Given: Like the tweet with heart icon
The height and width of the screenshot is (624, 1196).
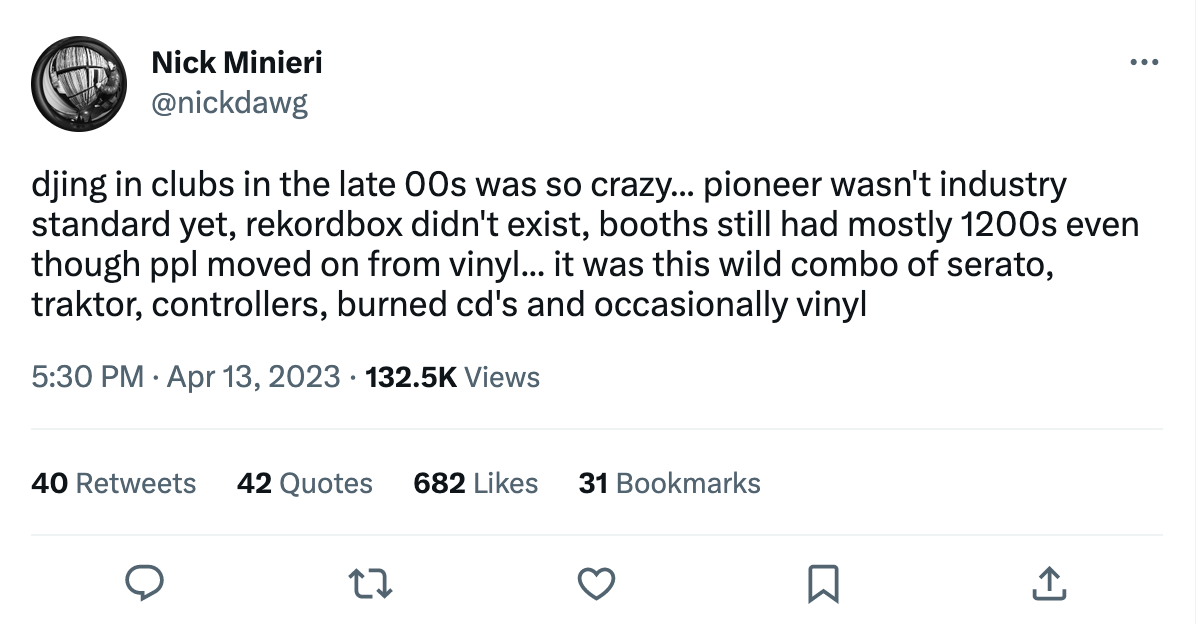Looking at the screenshot, I should click(597, 582).
